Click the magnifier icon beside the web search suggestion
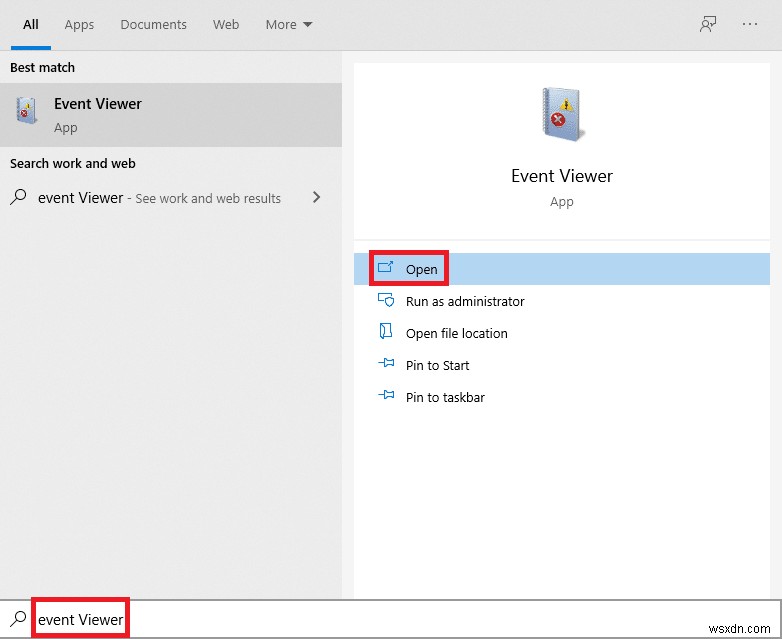 tap(19, 198)
